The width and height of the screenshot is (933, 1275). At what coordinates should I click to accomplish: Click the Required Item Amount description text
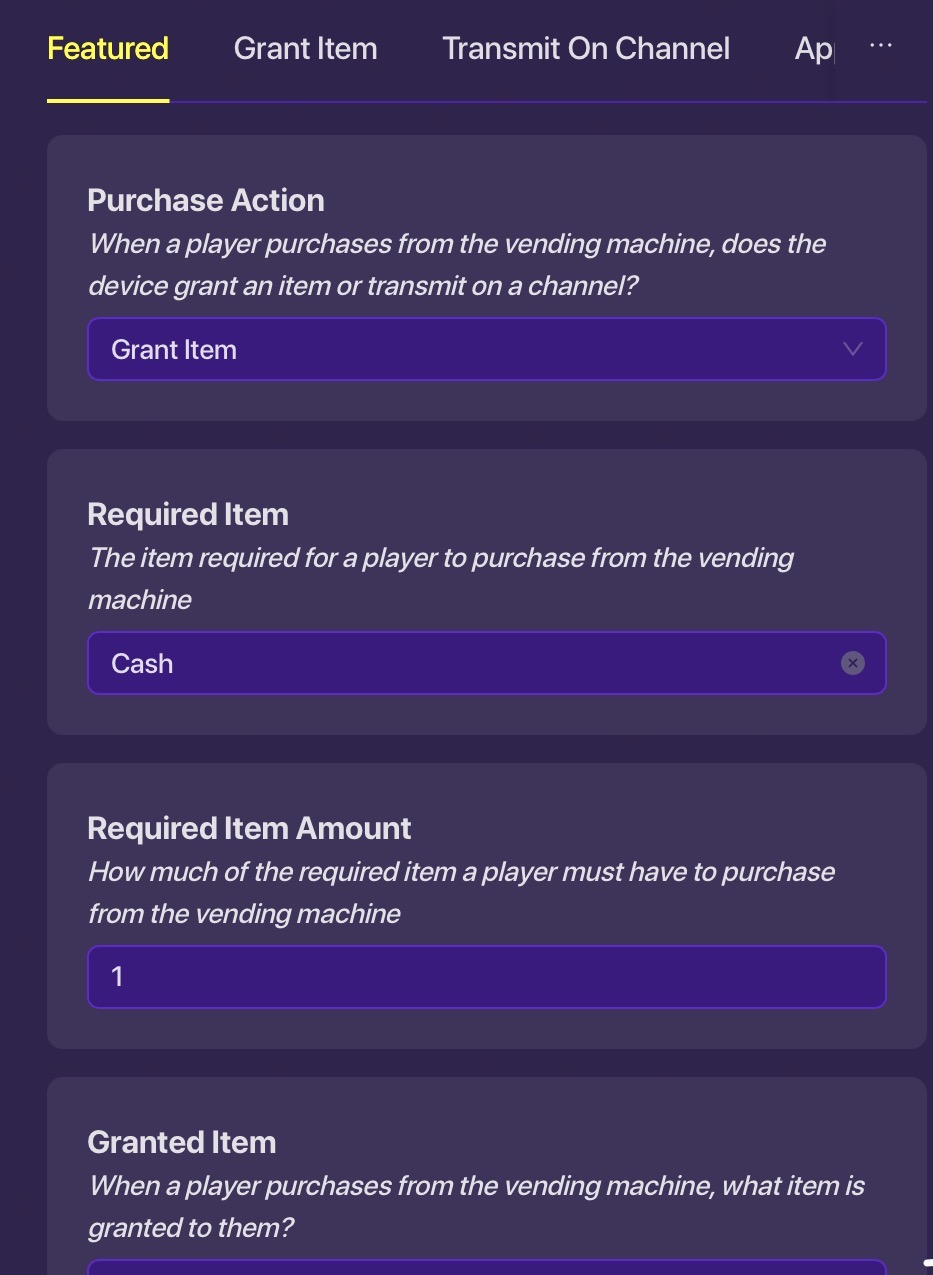(x=461, y=892)
